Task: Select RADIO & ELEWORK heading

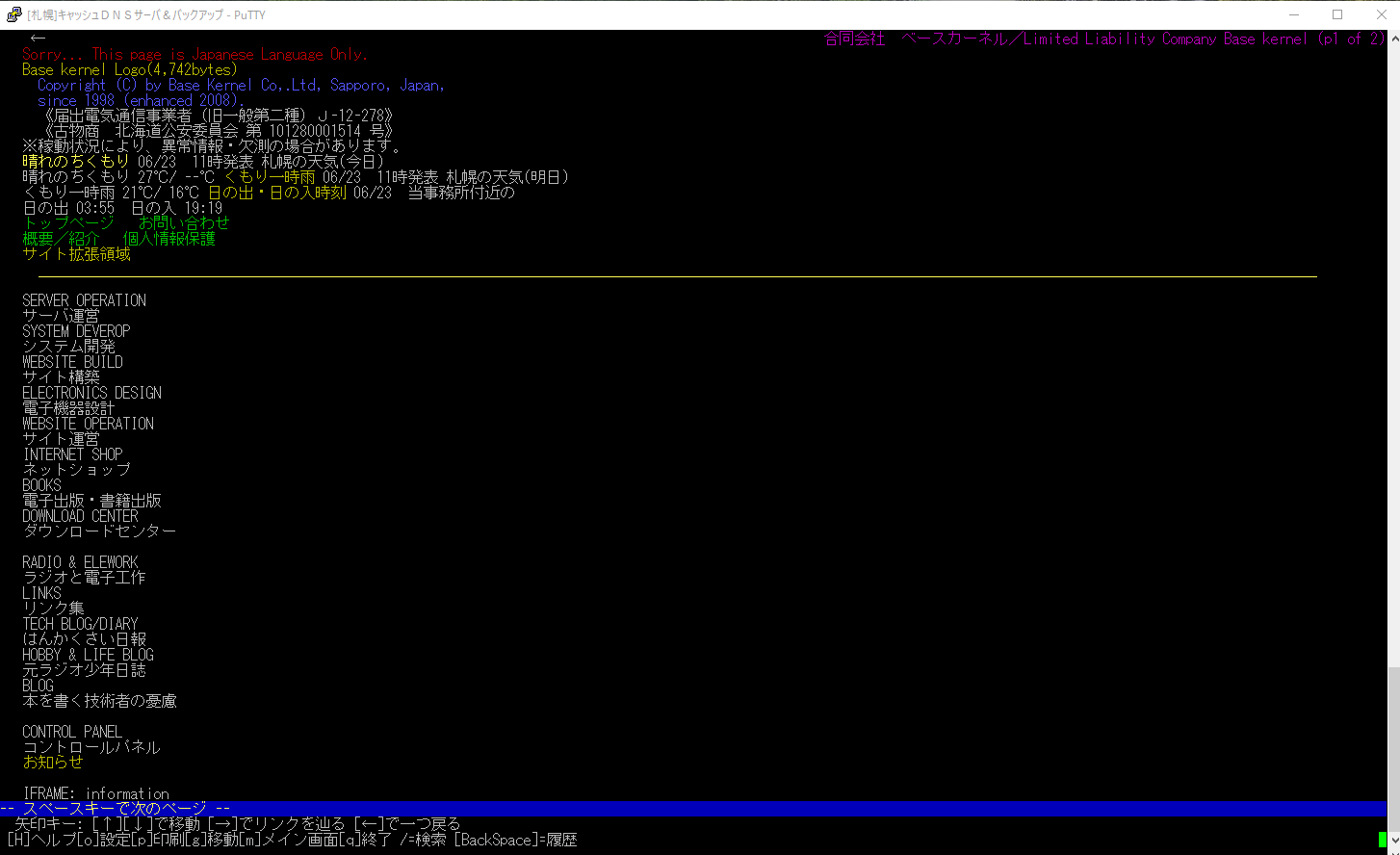Action: (x=81, y=562)
